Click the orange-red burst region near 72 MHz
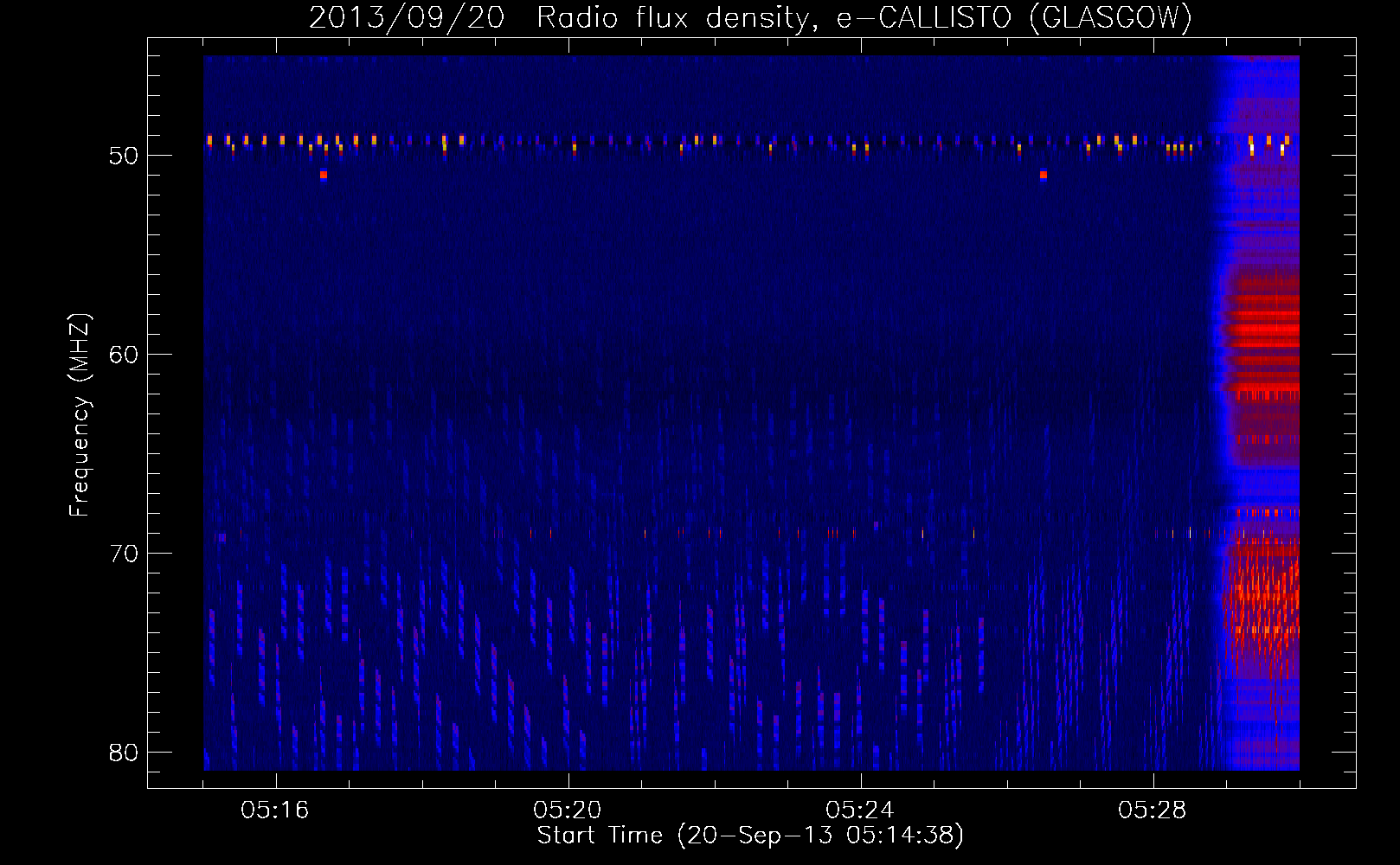 click(1262, 597)
